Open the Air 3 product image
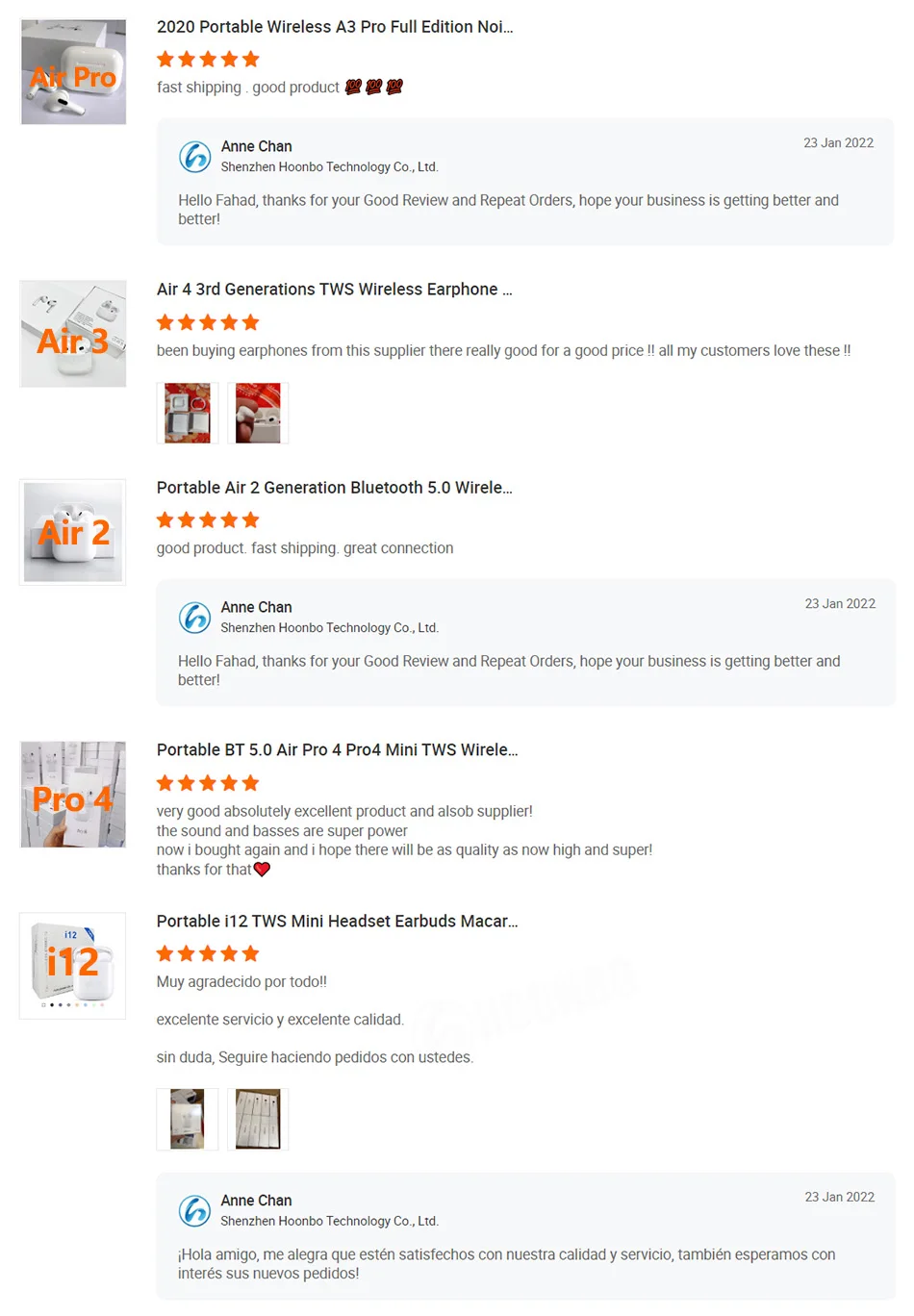Viewport: 914px width, 1316px height. pyautogui.click(x=73, y=334)
